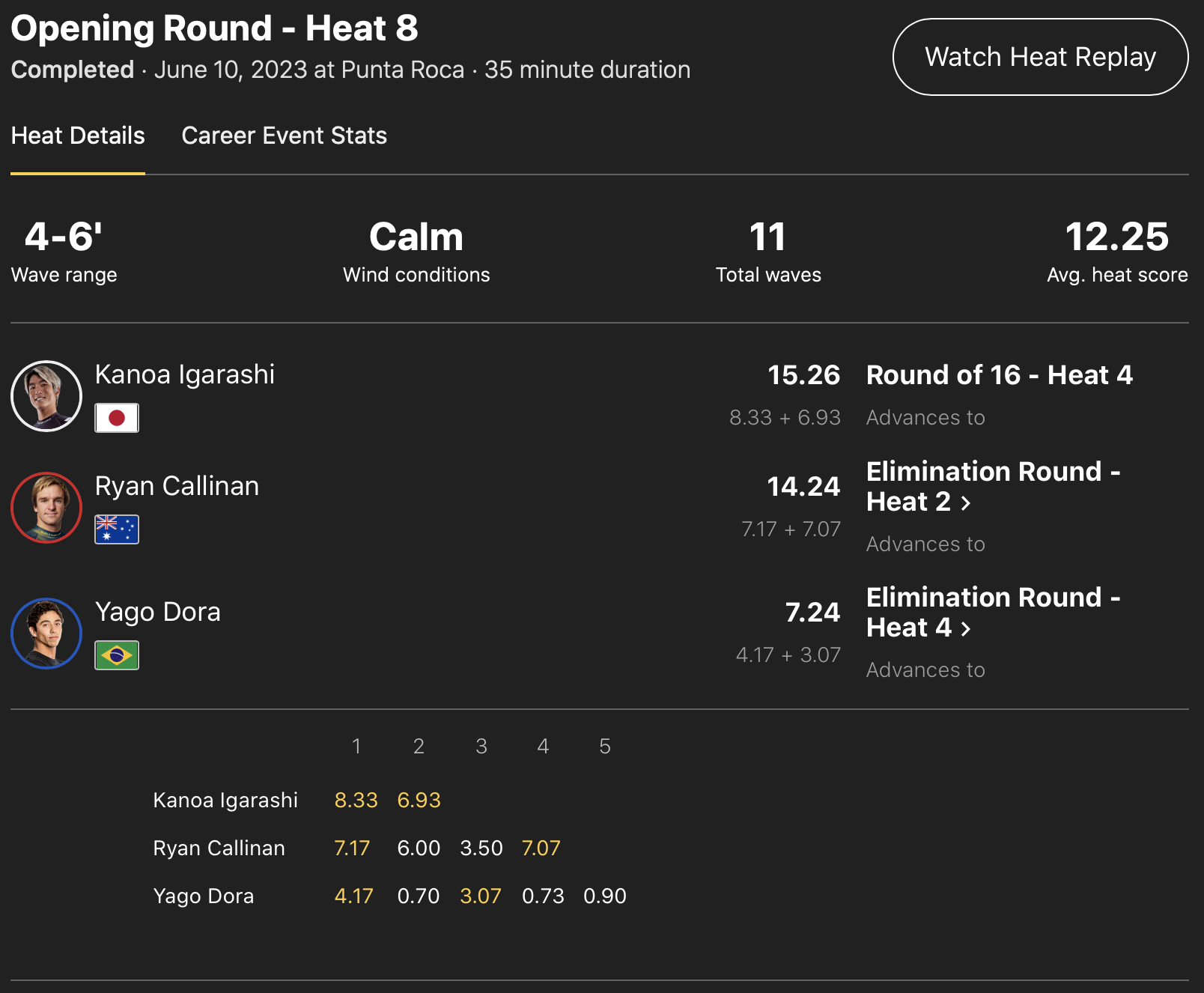
Task: Click Kanoa Igarashi's 8.33 wave score
Action: [x=356, y=800]
